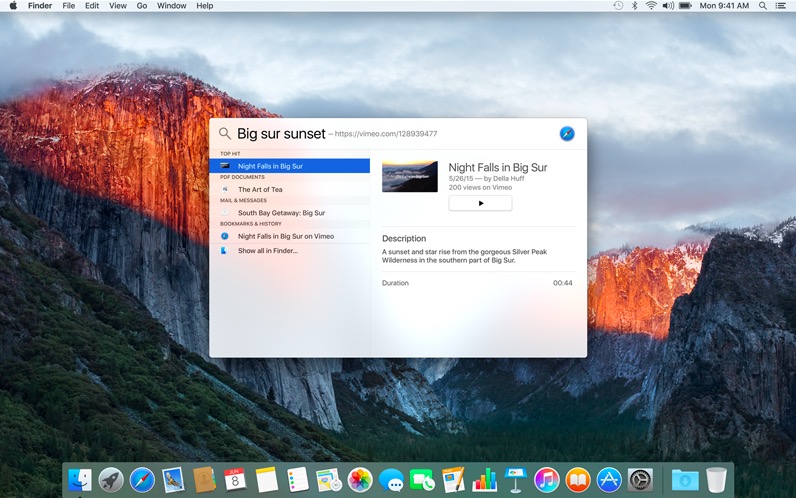The height and width of the screenshot is (498, 796).
Task: Launch Safari from the Dock
Action: pos(142,480)
